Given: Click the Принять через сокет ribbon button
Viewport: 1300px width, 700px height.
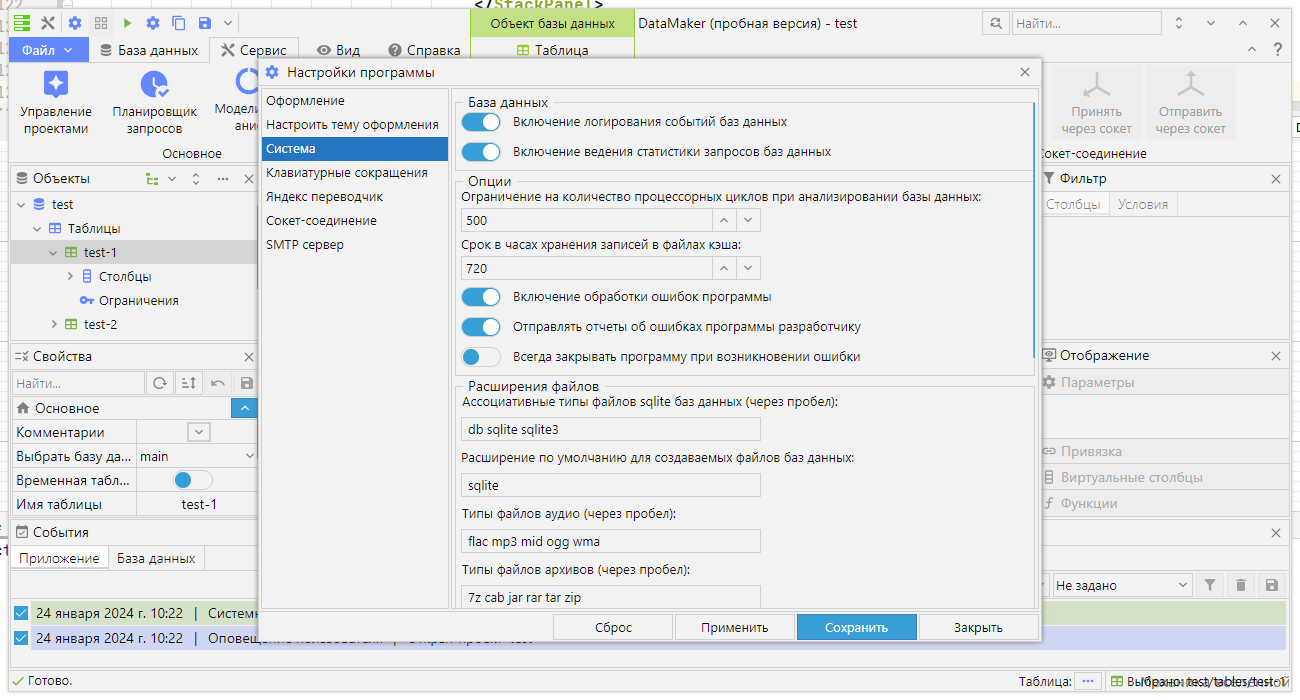Looking at the screenshot, I should pyautogui.click(x=1096, y=103).
